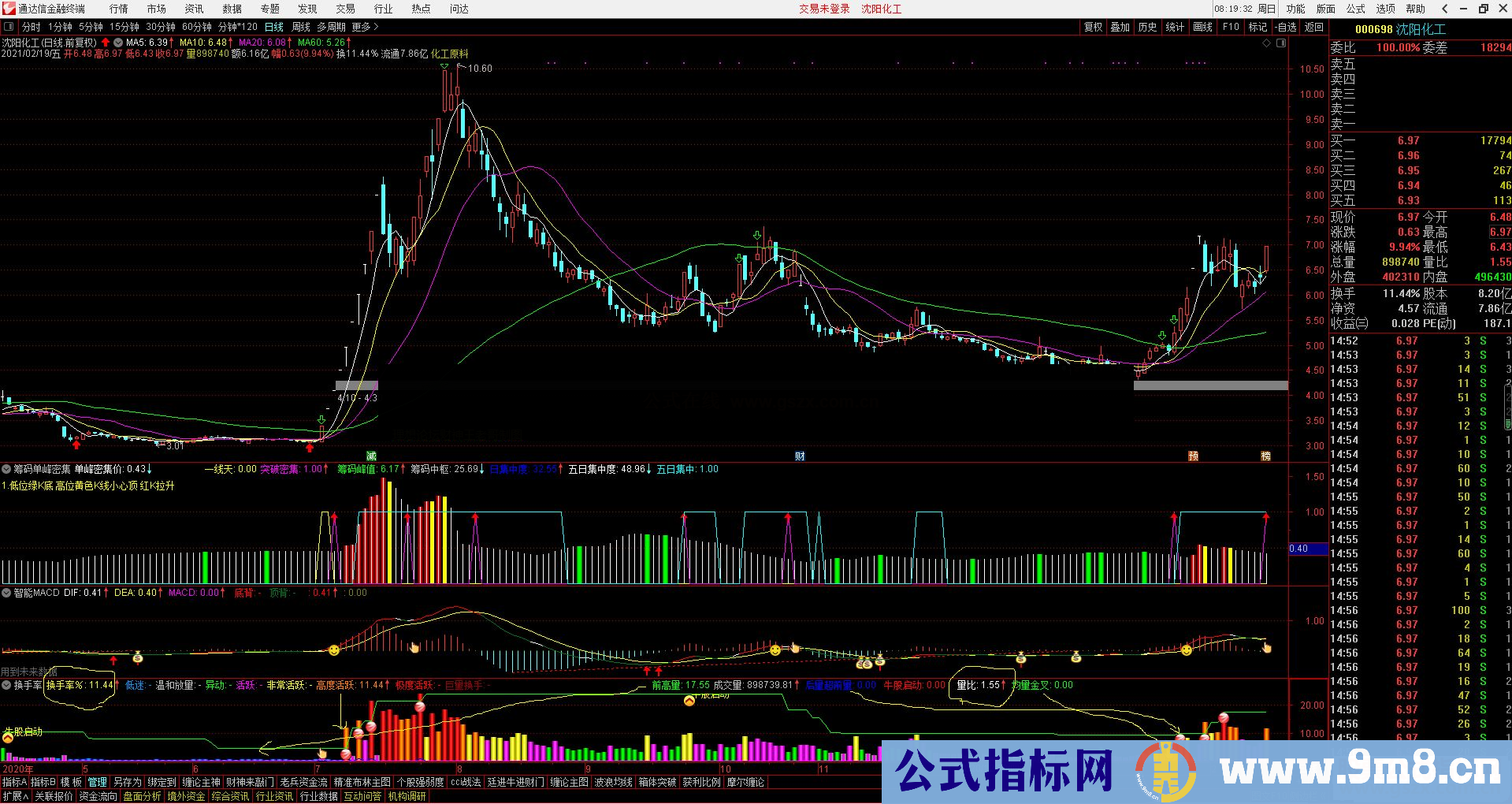Open the 画线 drawing tools
This screenshot has width=1512, height=804.
[1202, 26]
